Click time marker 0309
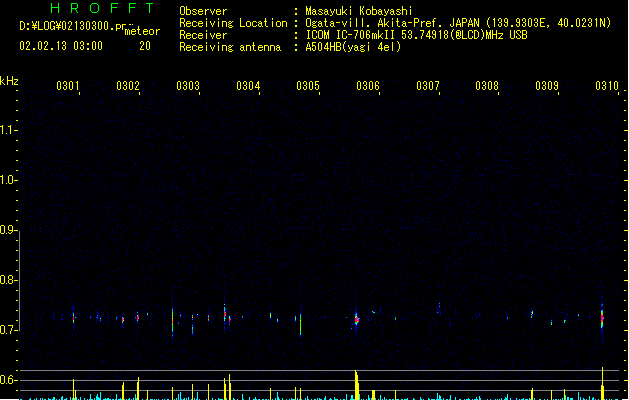The width and height of the screenshot is (629, 400). (x=547, y=86)
